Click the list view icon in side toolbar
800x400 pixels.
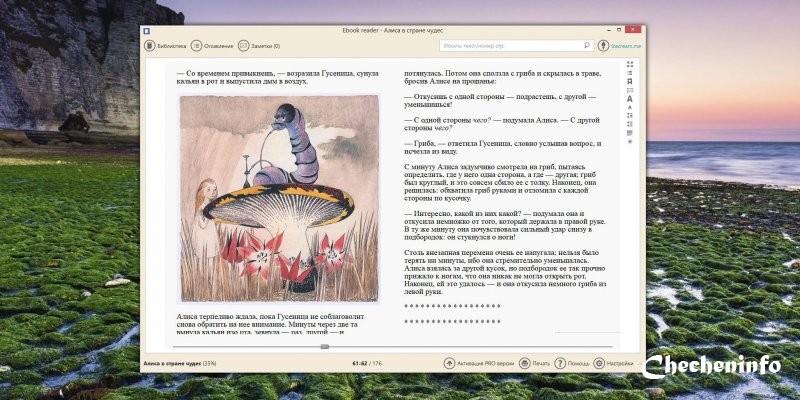[x=630, y=72]
